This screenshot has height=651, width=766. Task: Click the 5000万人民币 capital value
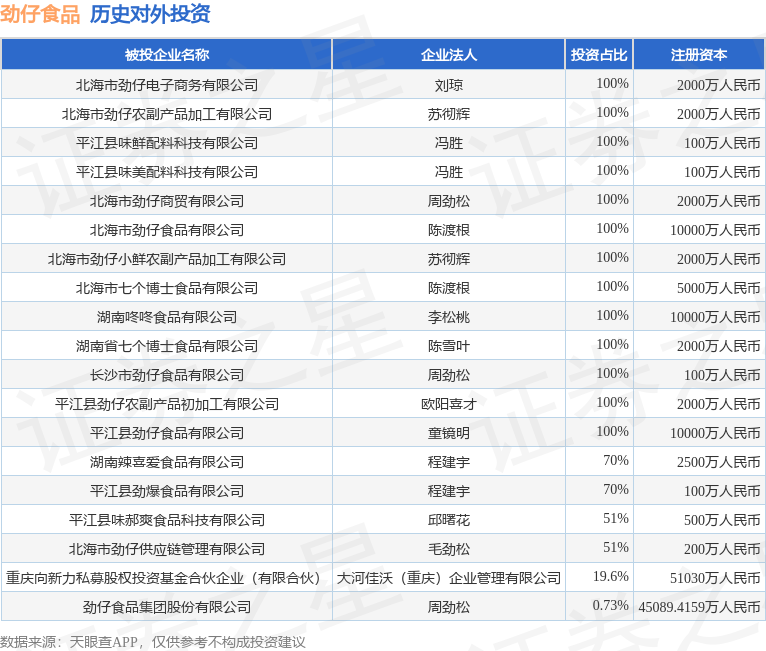click(719, 288)
